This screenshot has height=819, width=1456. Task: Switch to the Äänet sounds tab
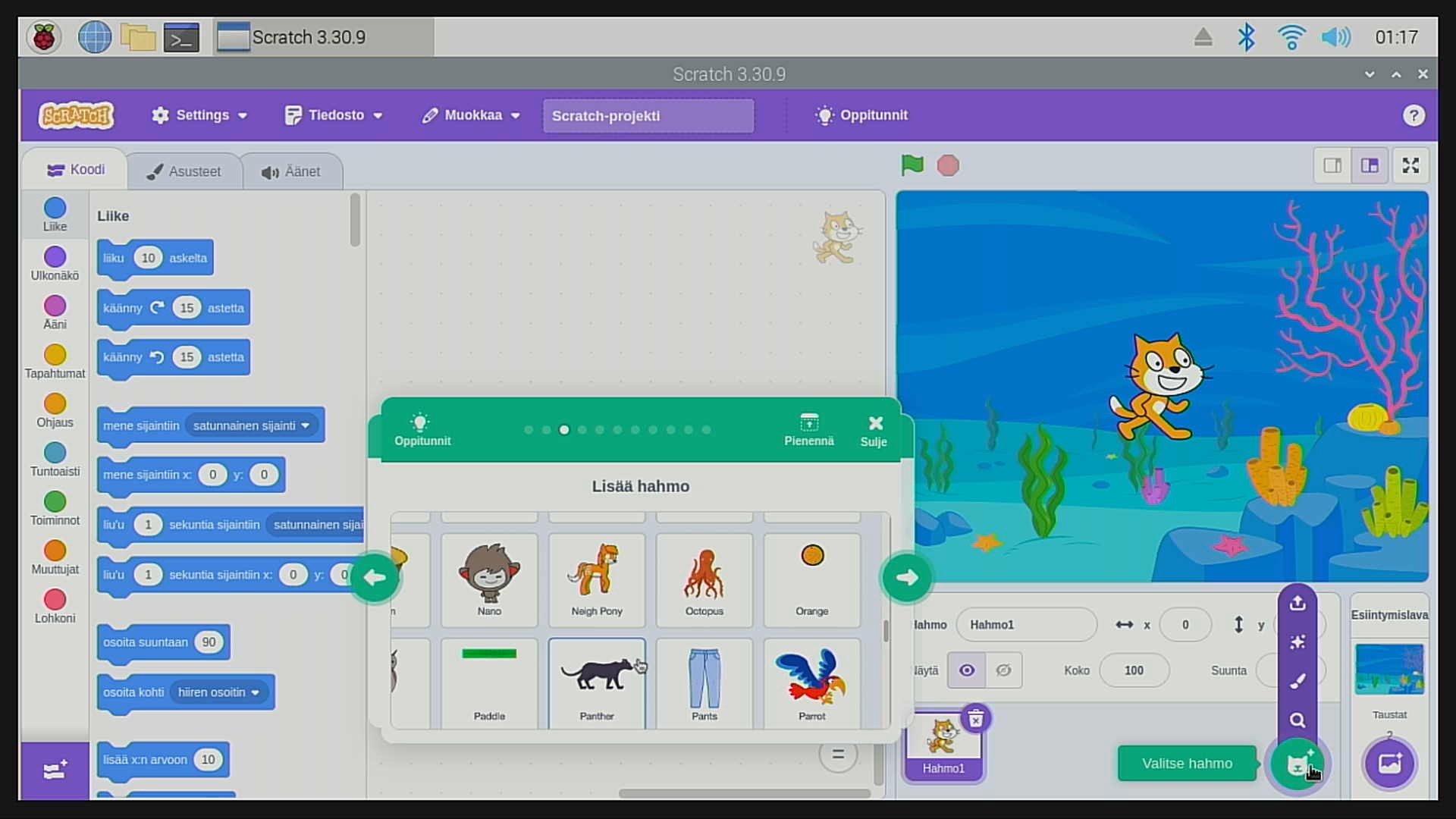coord(291,171)
